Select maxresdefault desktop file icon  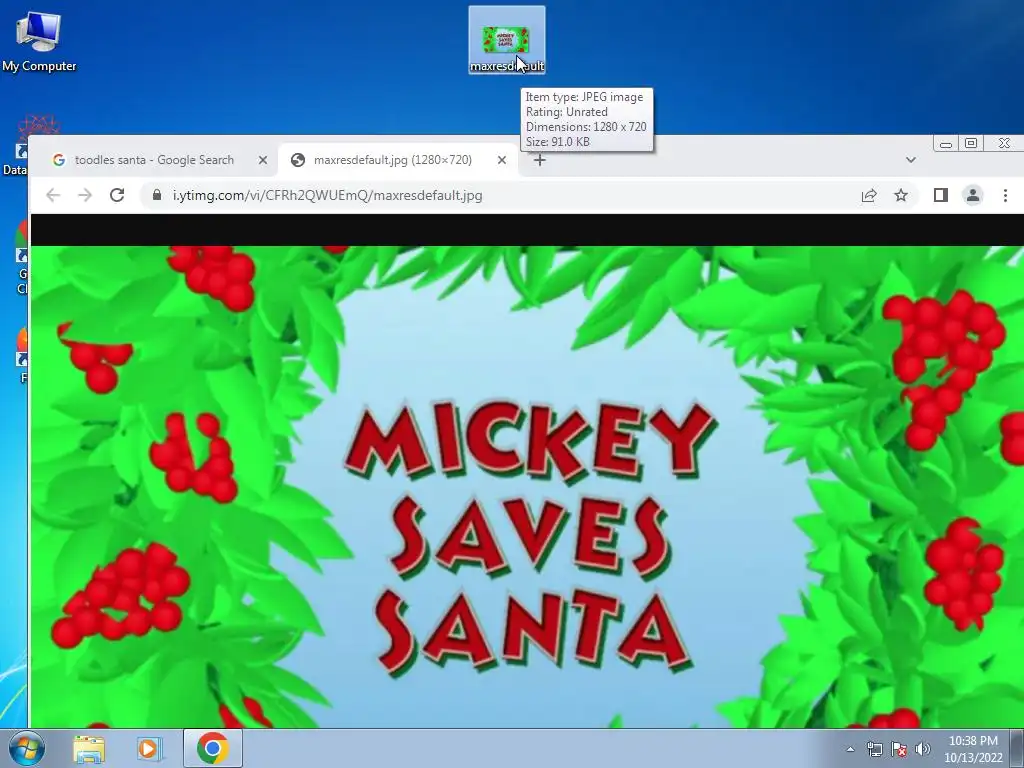tap(507, 40)
